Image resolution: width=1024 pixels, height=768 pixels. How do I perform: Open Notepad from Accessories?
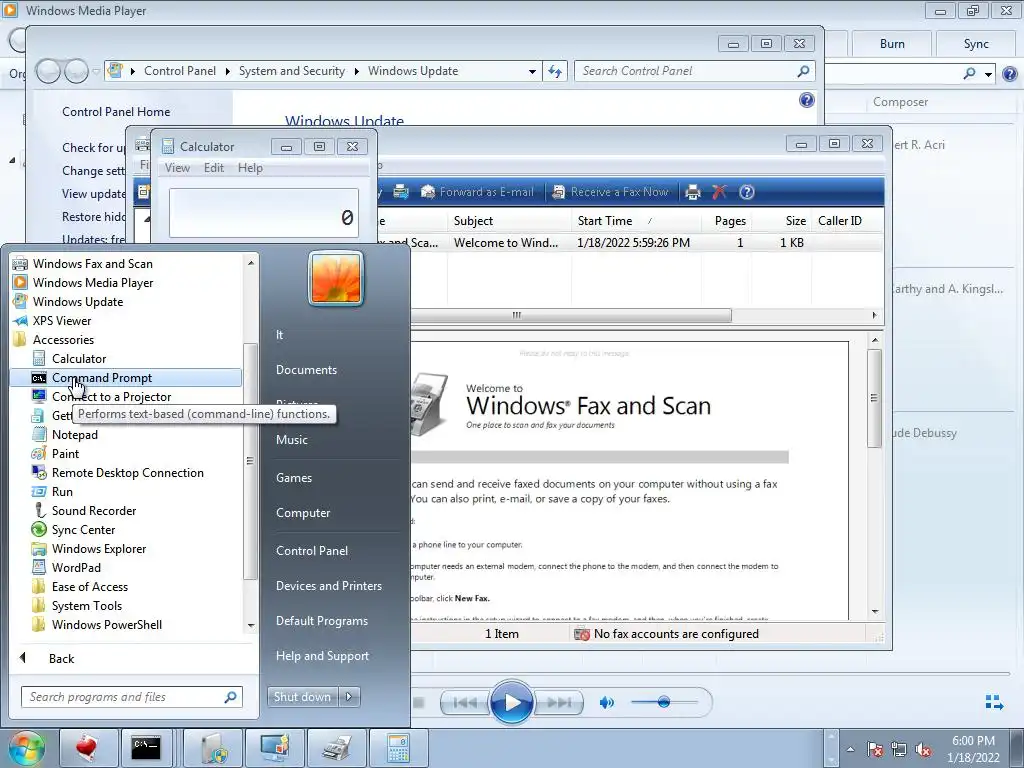(74, 434)
